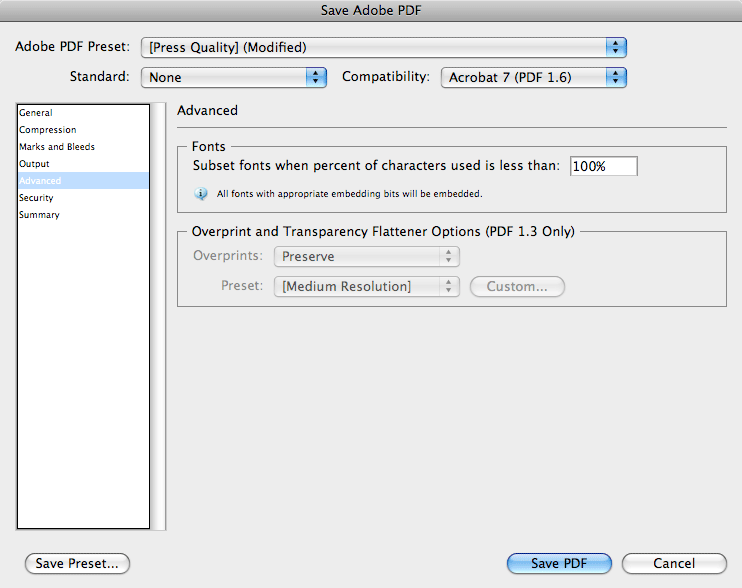Click the category list scrollbar track

(159, 316)
